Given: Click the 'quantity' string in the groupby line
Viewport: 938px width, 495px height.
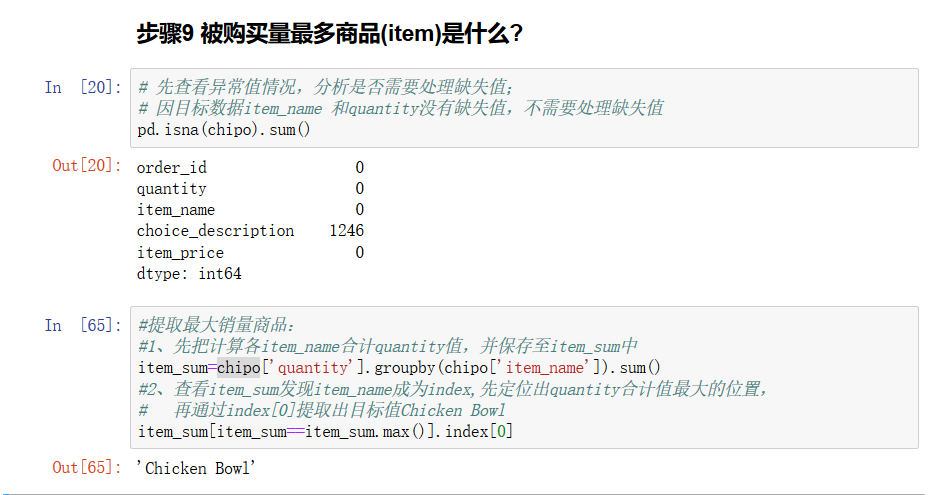Looking at the screenshot, I should click(x=311, y=368).
